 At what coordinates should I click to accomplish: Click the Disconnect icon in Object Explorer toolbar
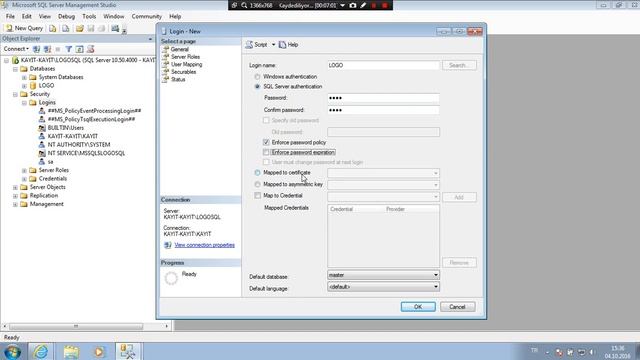(47, 49)
